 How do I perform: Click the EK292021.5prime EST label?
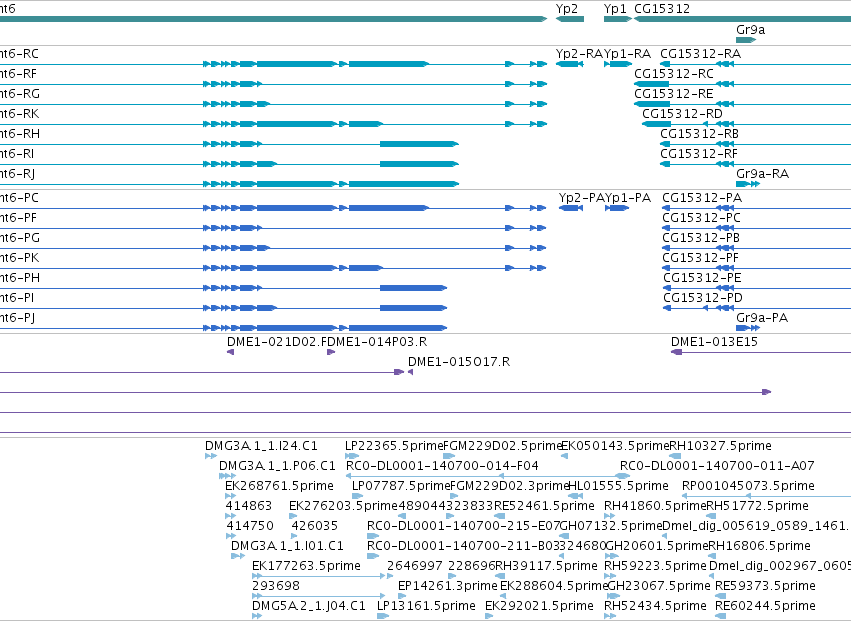(x=539, y=606)
